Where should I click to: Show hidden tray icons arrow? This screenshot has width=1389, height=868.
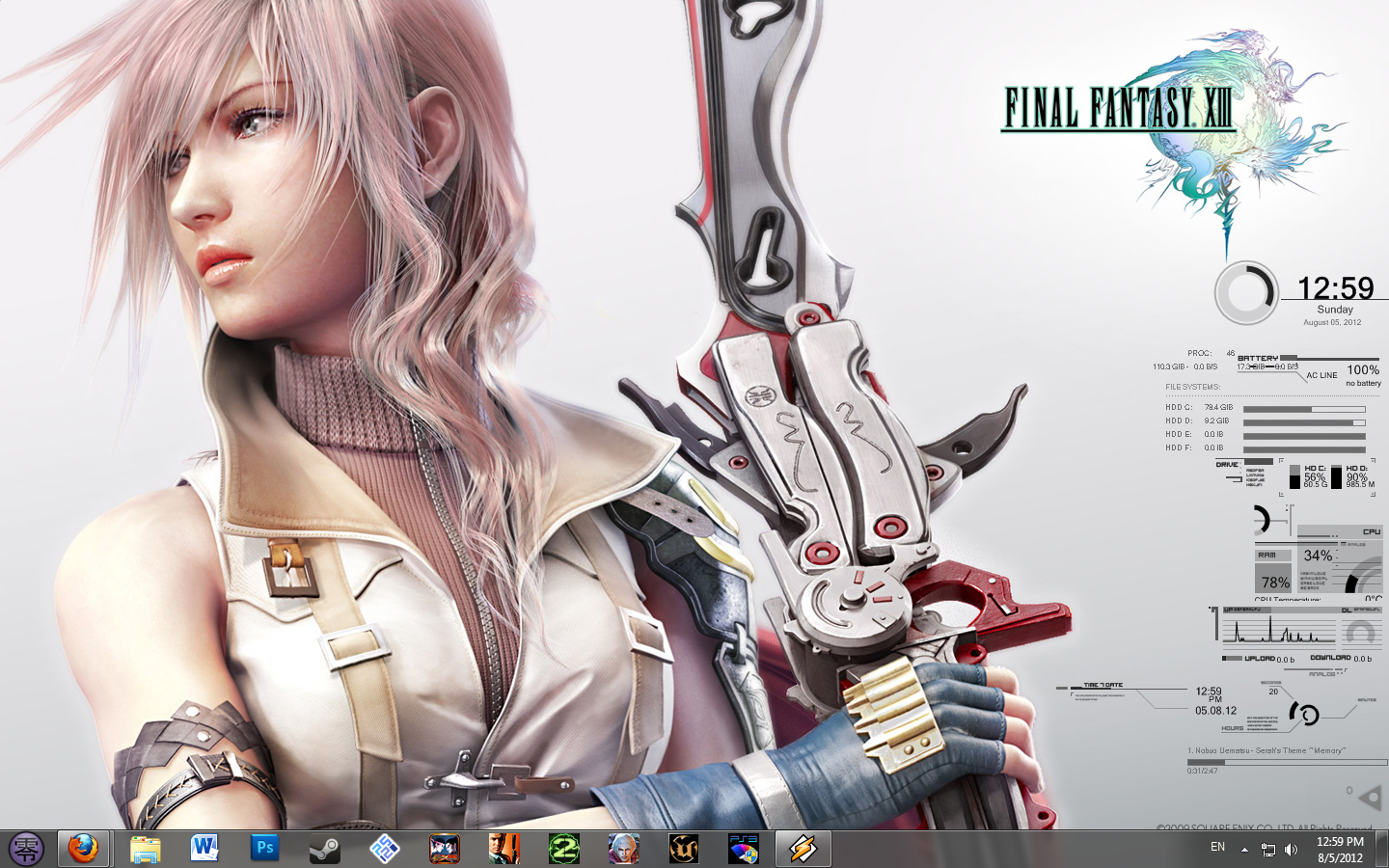click(1244, 850)
